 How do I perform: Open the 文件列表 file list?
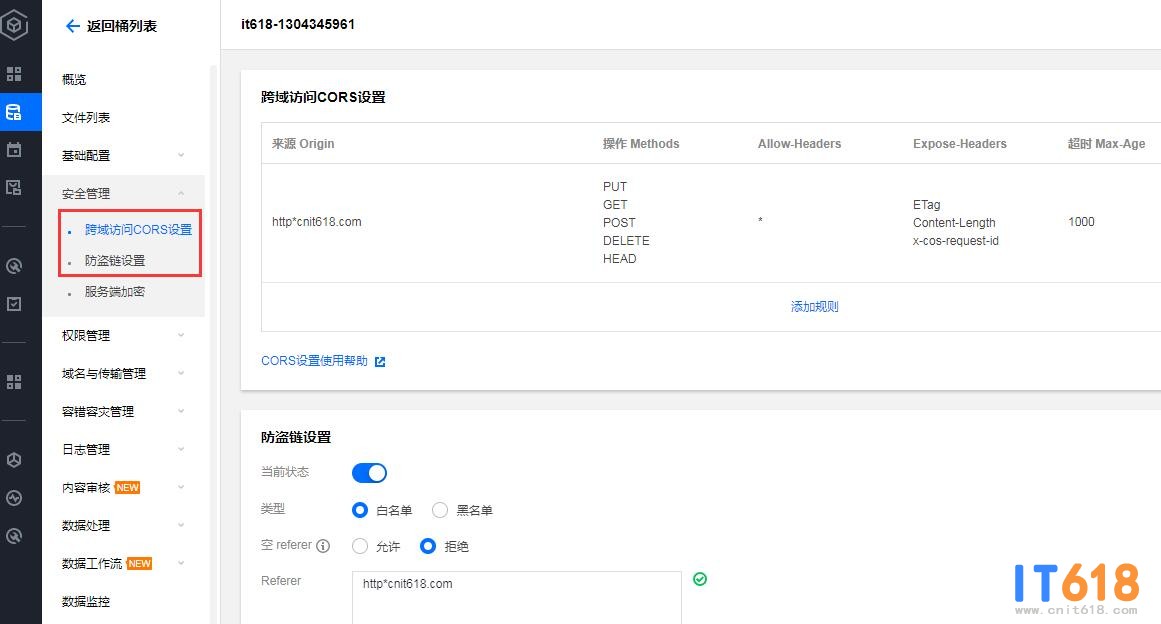[x=86, y=117]
